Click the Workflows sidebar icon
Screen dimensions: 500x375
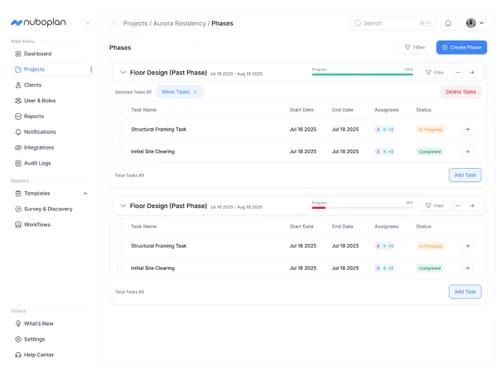(x=18, y=224)
